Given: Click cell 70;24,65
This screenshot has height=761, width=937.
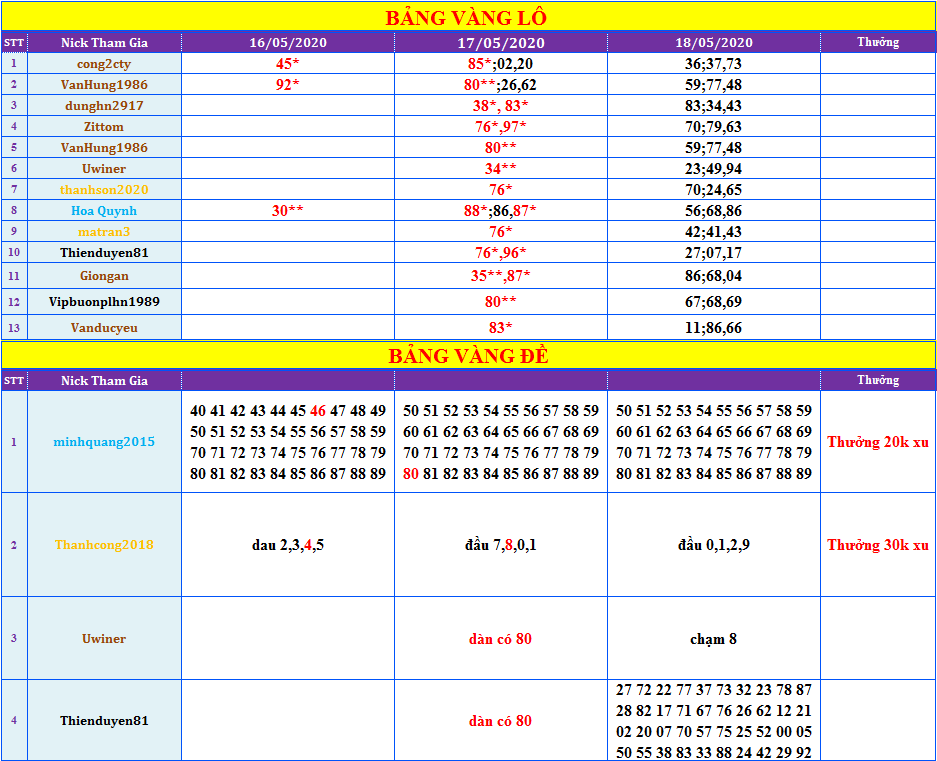Looking at the screenshot, I should pos(714,190).
